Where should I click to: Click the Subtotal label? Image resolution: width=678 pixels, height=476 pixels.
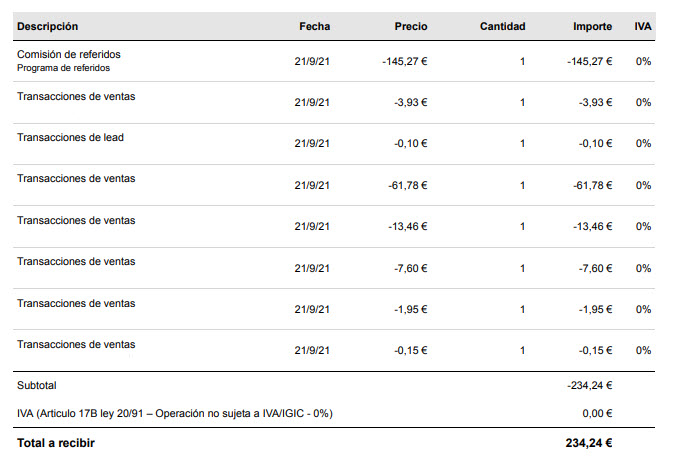click(x=38, y=385)
